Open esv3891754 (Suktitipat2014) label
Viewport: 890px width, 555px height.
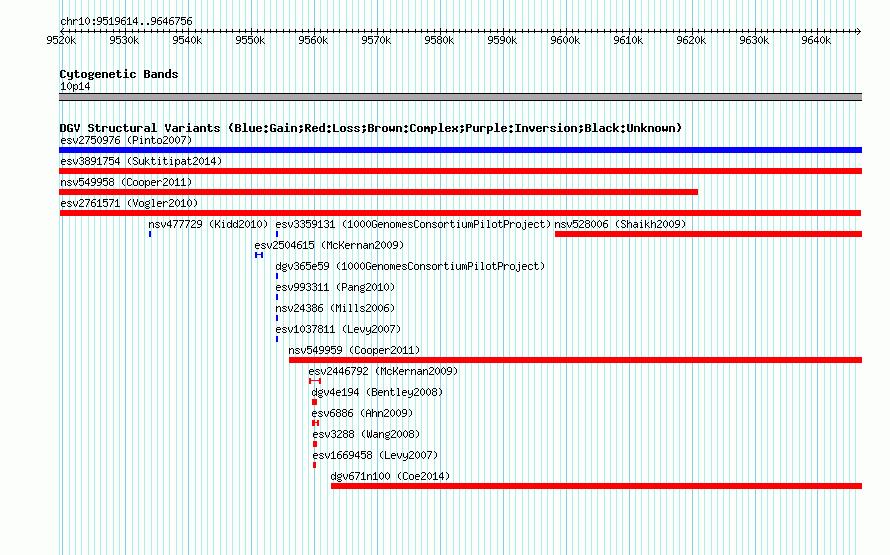(x=141, y=161)
